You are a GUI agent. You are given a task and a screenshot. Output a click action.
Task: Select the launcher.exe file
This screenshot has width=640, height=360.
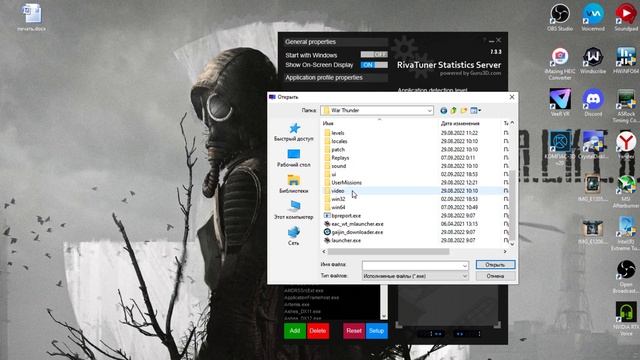[x=346, y=240]
